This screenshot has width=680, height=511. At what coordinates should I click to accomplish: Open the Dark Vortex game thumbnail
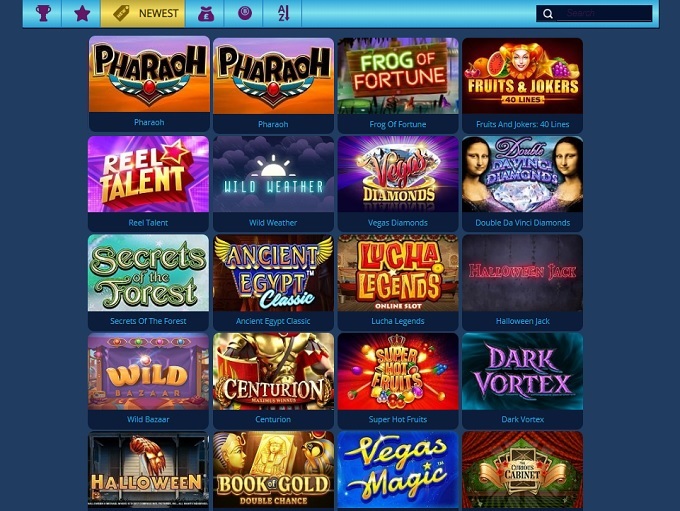click(x=522, y=371)
